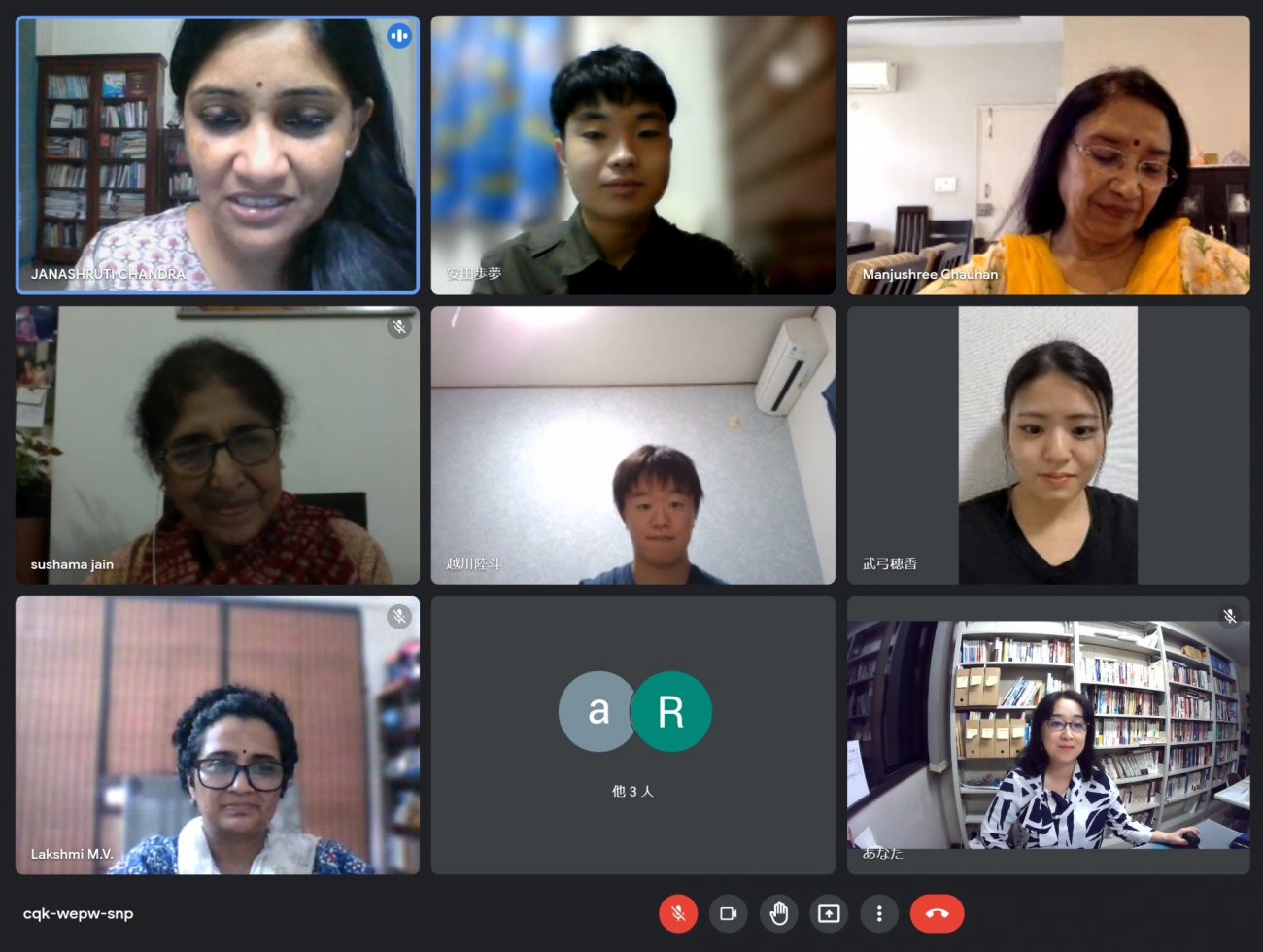Image resolution: width=1263 pixels, height=952 pixels.
Task: Select Lakshmi M.V.'s video tile
Action: click(x=218, y=735)
